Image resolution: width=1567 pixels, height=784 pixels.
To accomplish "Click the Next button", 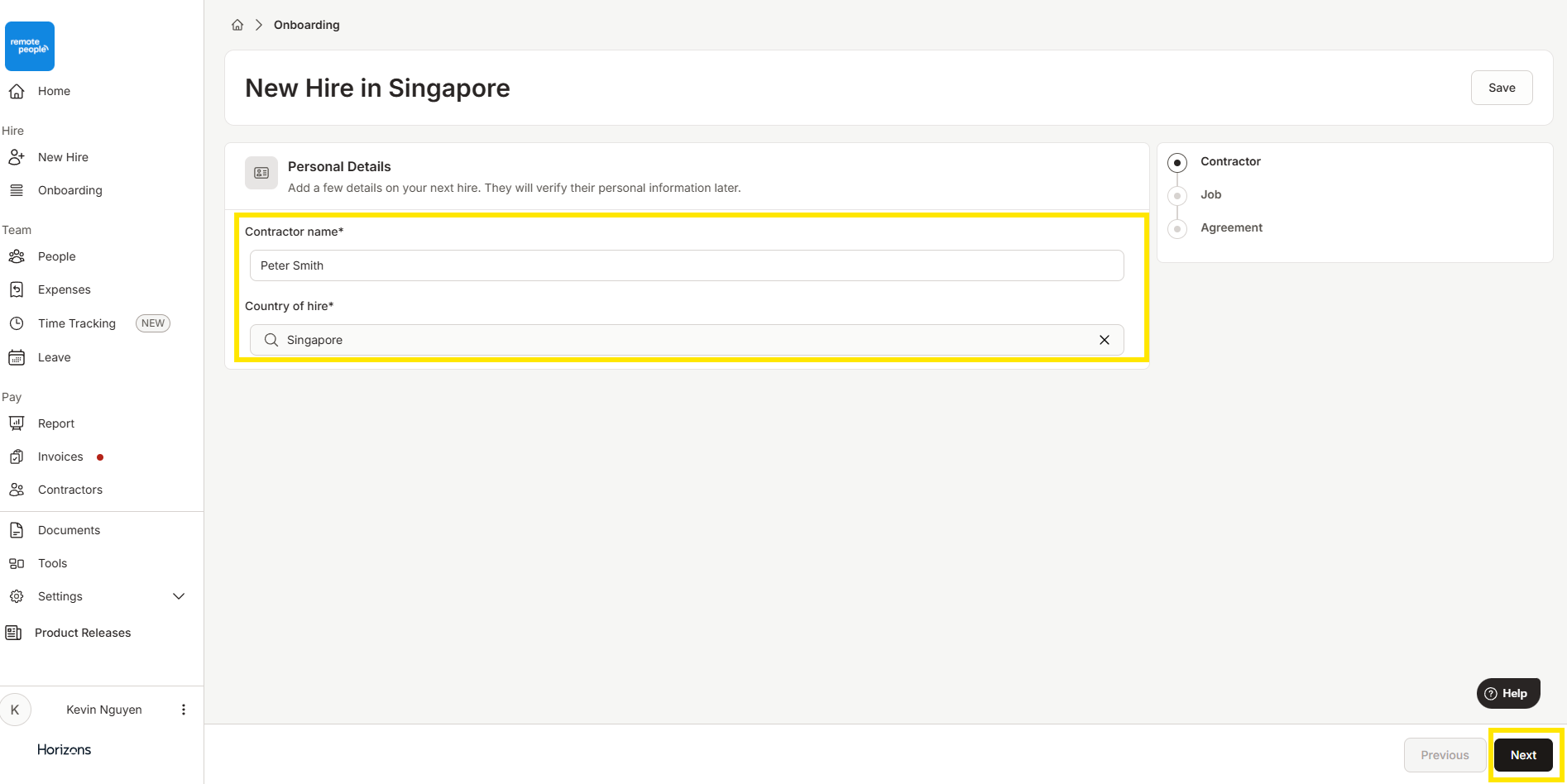I will [1522, 755].
